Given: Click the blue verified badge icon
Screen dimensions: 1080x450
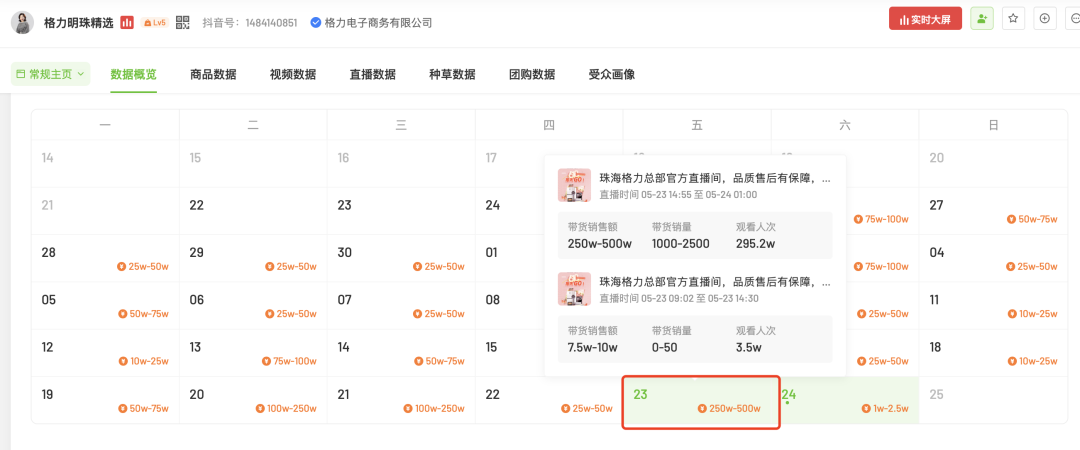Looking at the screenshot, I should point(316,22).
